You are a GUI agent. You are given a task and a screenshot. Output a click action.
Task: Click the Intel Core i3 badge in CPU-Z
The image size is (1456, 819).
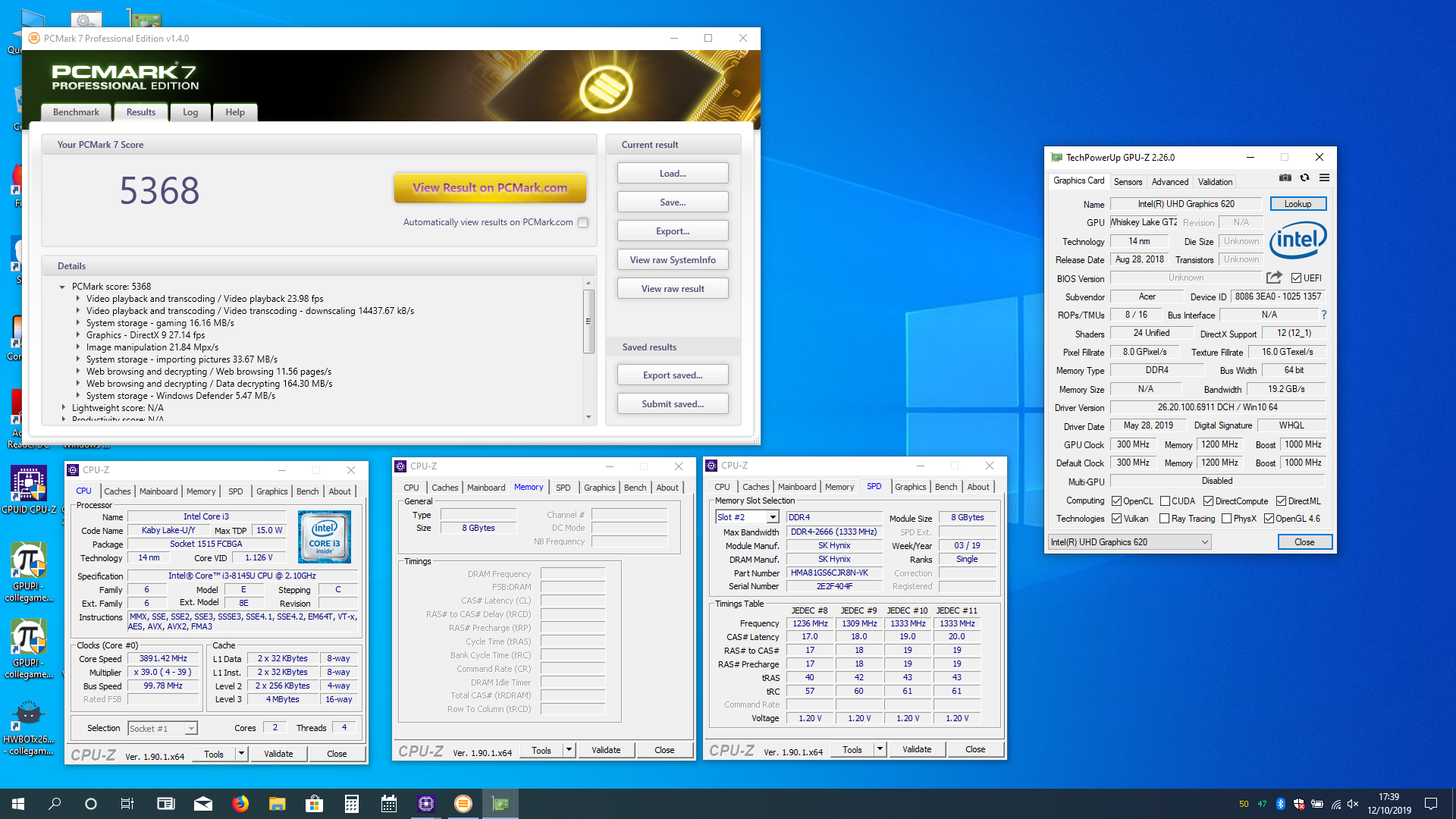click(x=325, y=537)
